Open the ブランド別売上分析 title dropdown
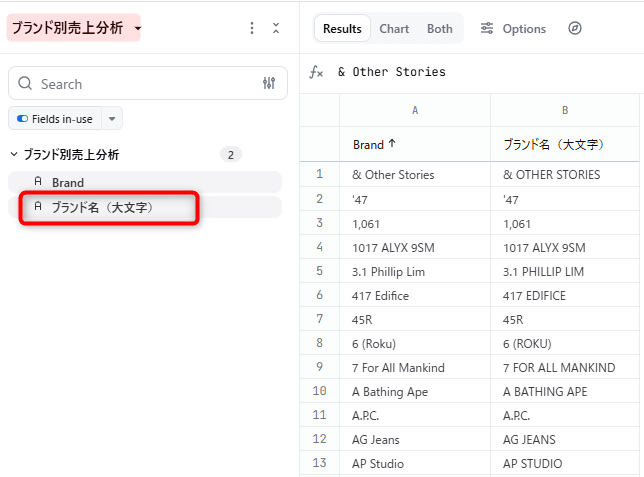 click(138, 28)
